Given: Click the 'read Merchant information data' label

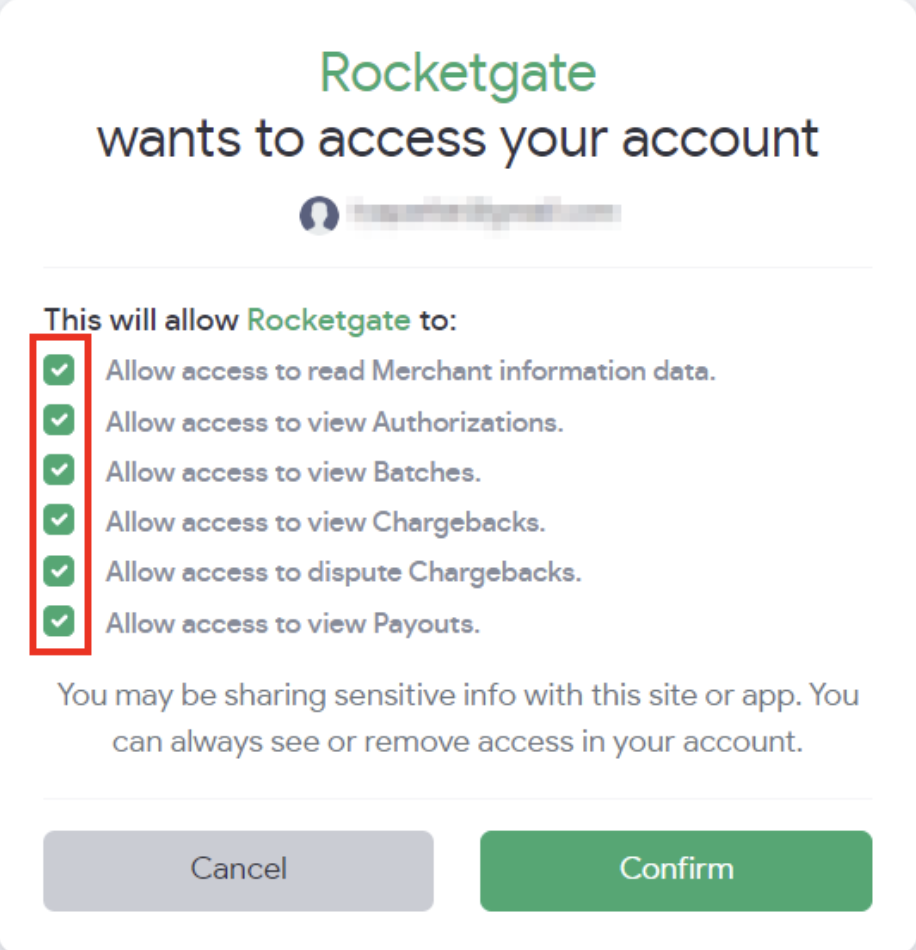Looking at the screenshot, I should click(x=411, y=371).
